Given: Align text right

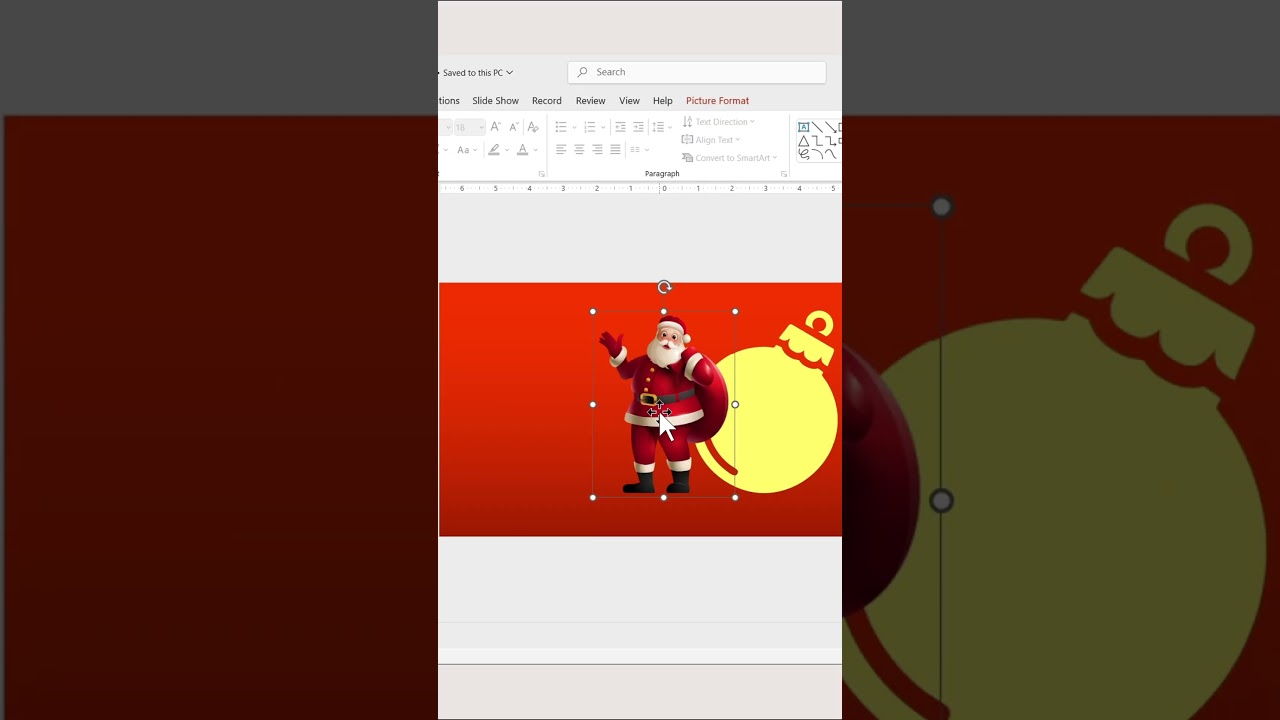Looking at the screenshot, I should coord(597,149).
